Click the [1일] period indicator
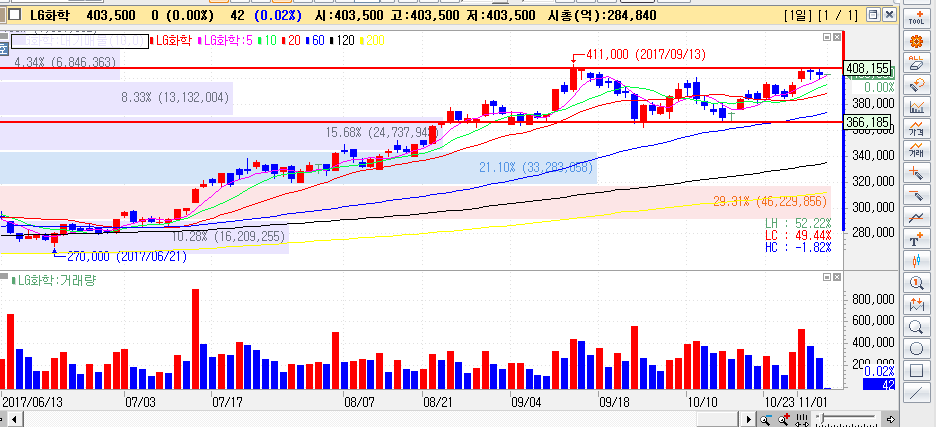936x427 pixels. click(798, 16)
